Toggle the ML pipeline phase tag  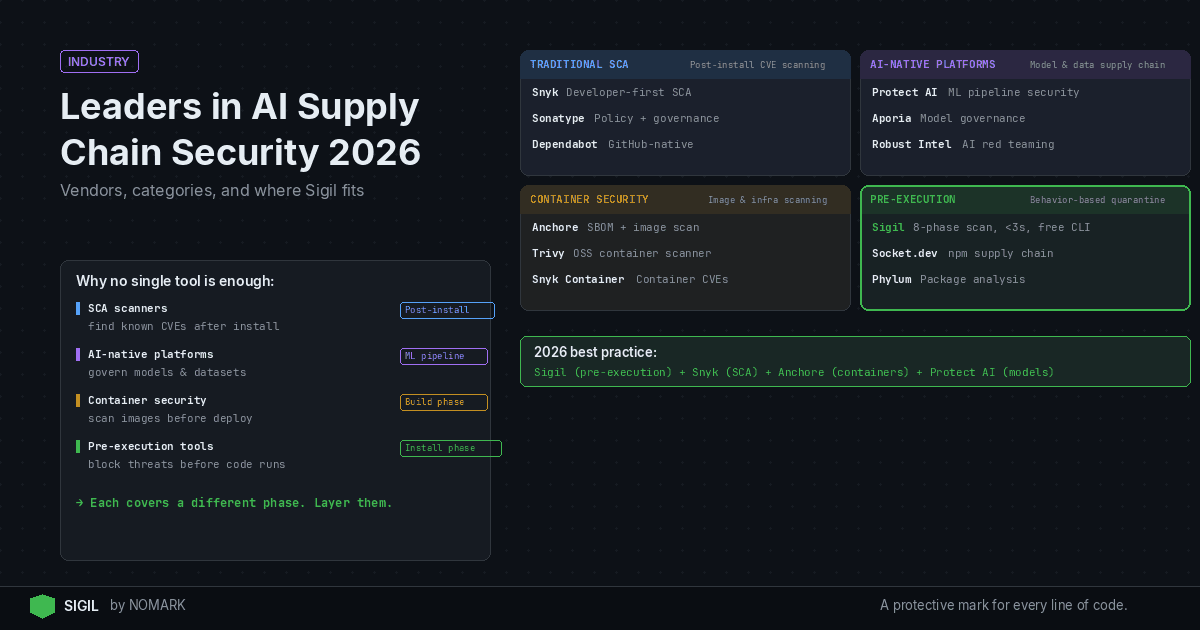(443, 356)
